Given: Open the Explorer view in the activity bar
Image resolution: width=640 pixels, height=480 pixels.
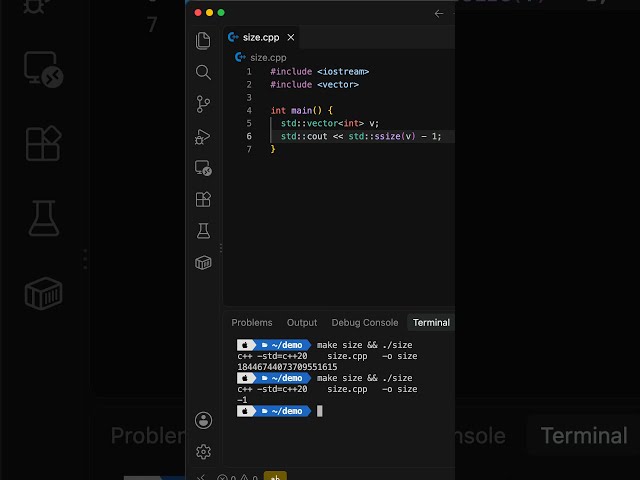Looking at the screenshot, I should pos(203,41).
